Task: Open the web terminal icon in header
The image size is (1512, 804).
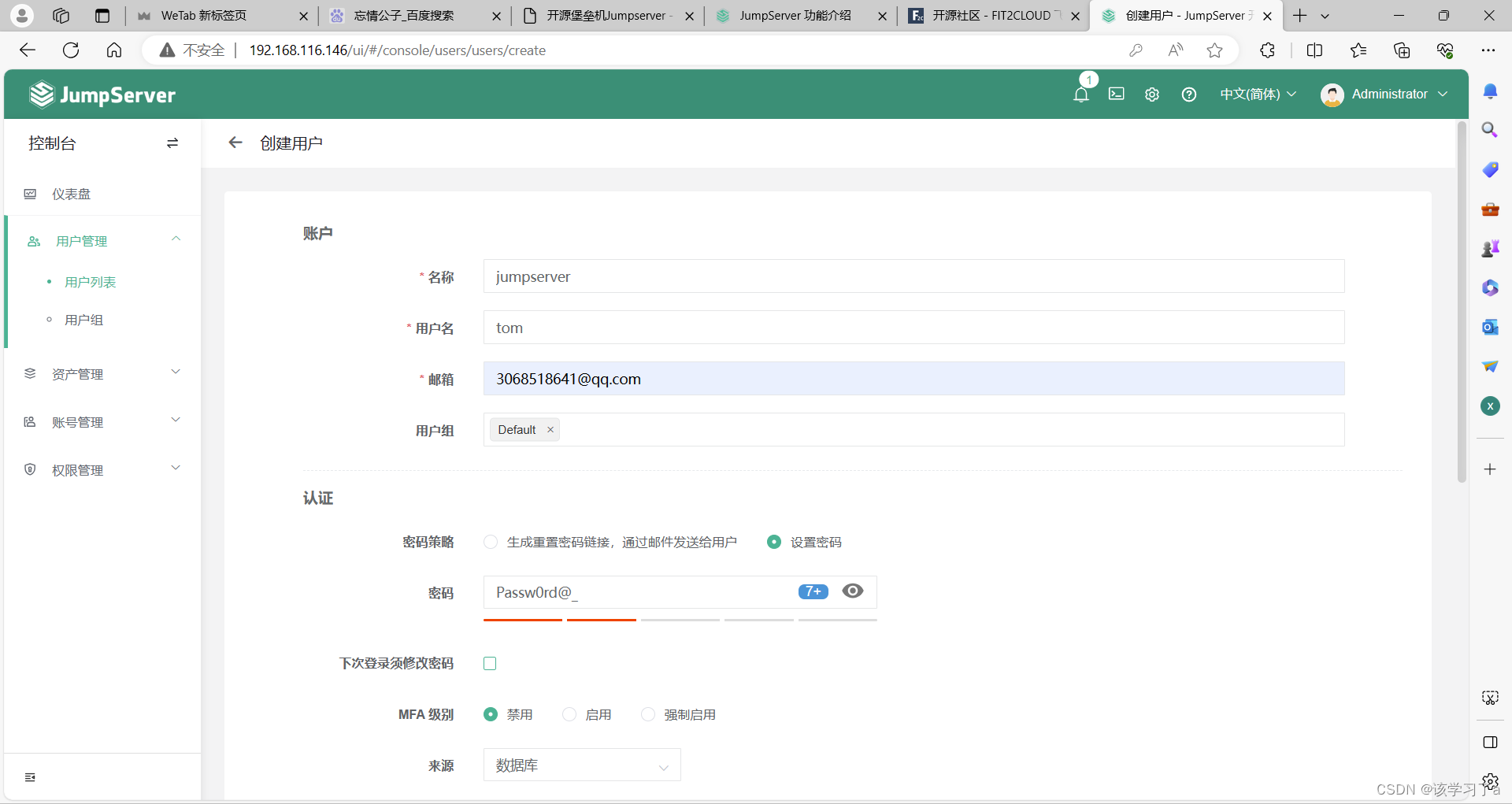Action: tap(1117, 94)
